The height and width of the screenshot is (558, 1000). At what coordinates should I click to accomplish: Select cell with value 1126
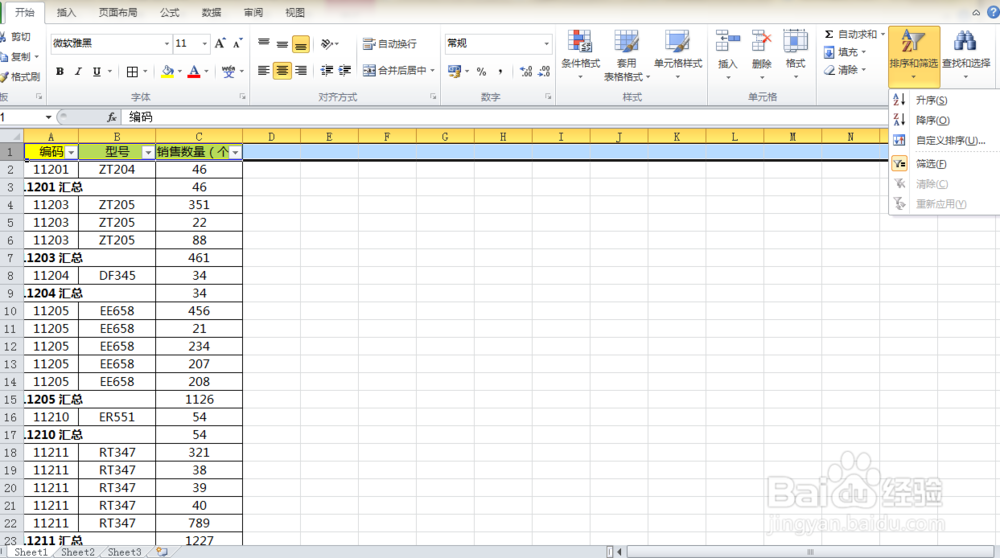click(199, 399)
